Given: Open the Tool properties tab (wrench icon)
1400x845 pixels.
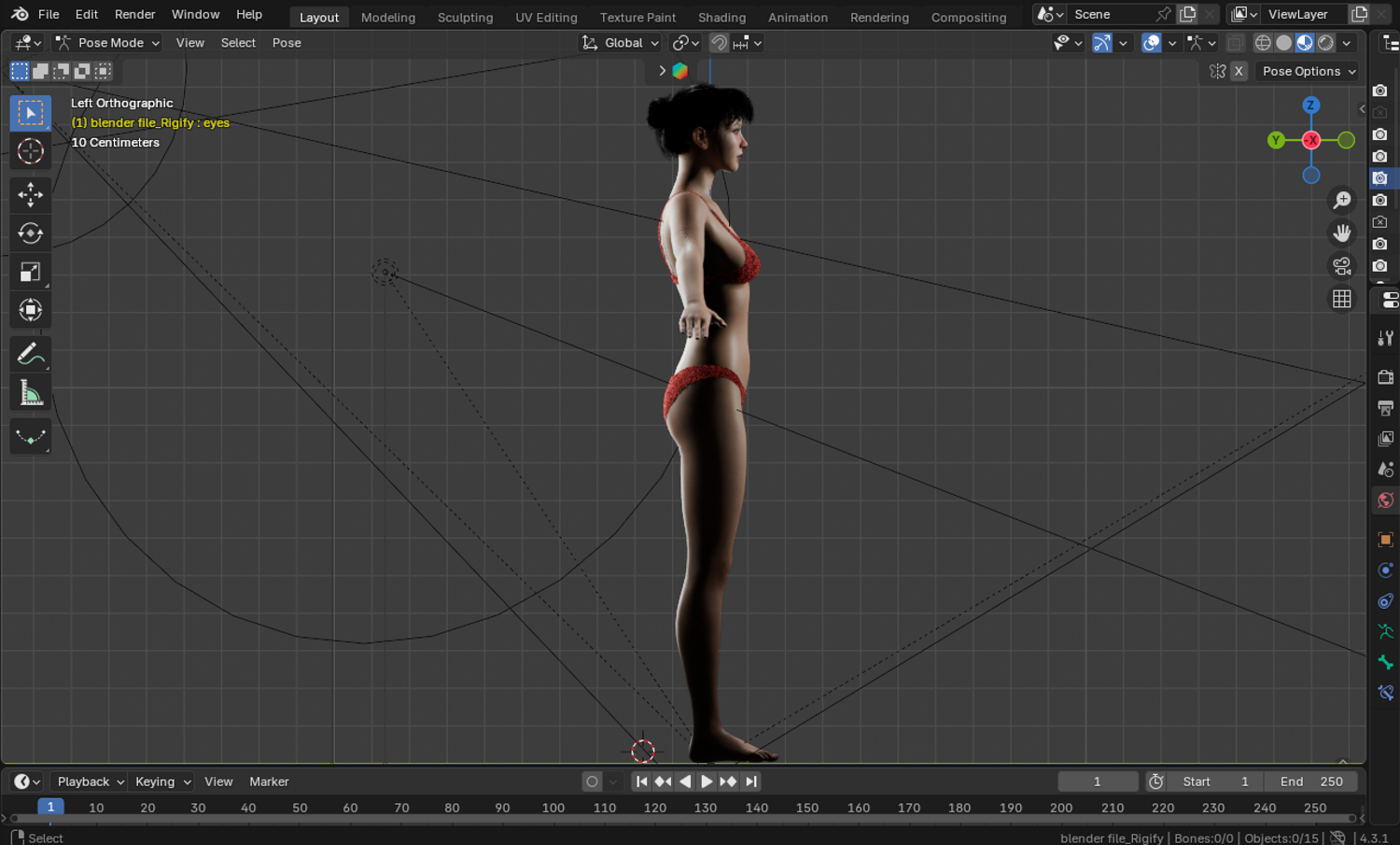Looking at the screenshot, I should coord(1385,338).
